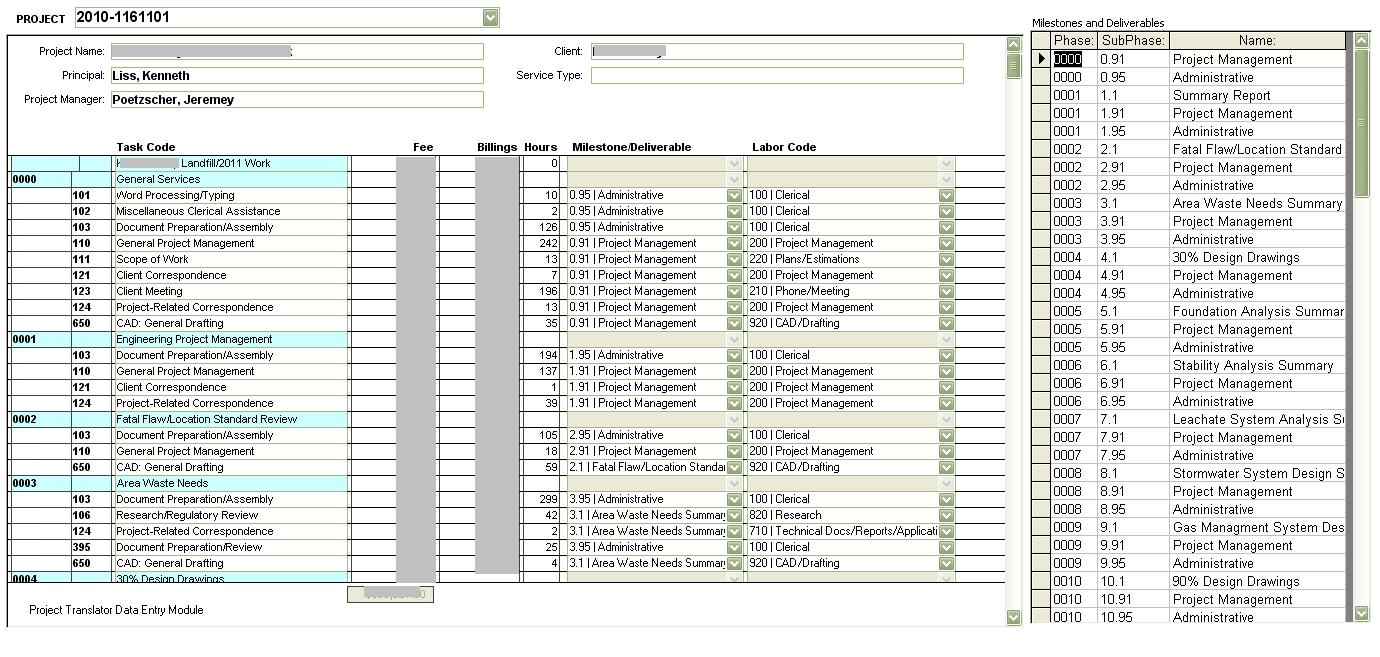This screenshot has height=657, width=1380.
Task: Open labor code dropdown for Miscellaneous Clerical Assistance row
Action: tap(946, 211)
